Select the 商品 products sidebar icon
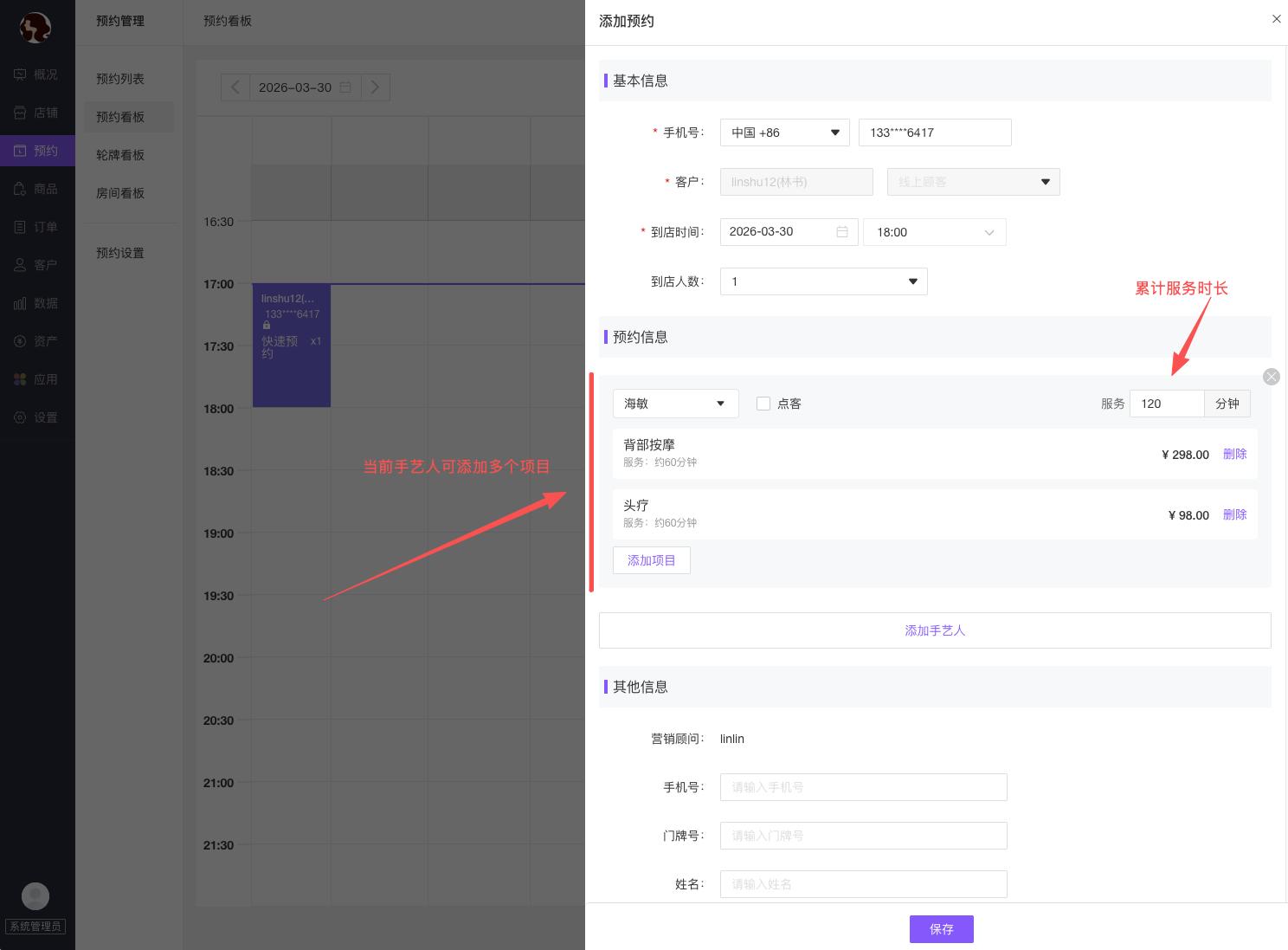The height and width of the screenshot is (950, 1288). click(20, 189)
